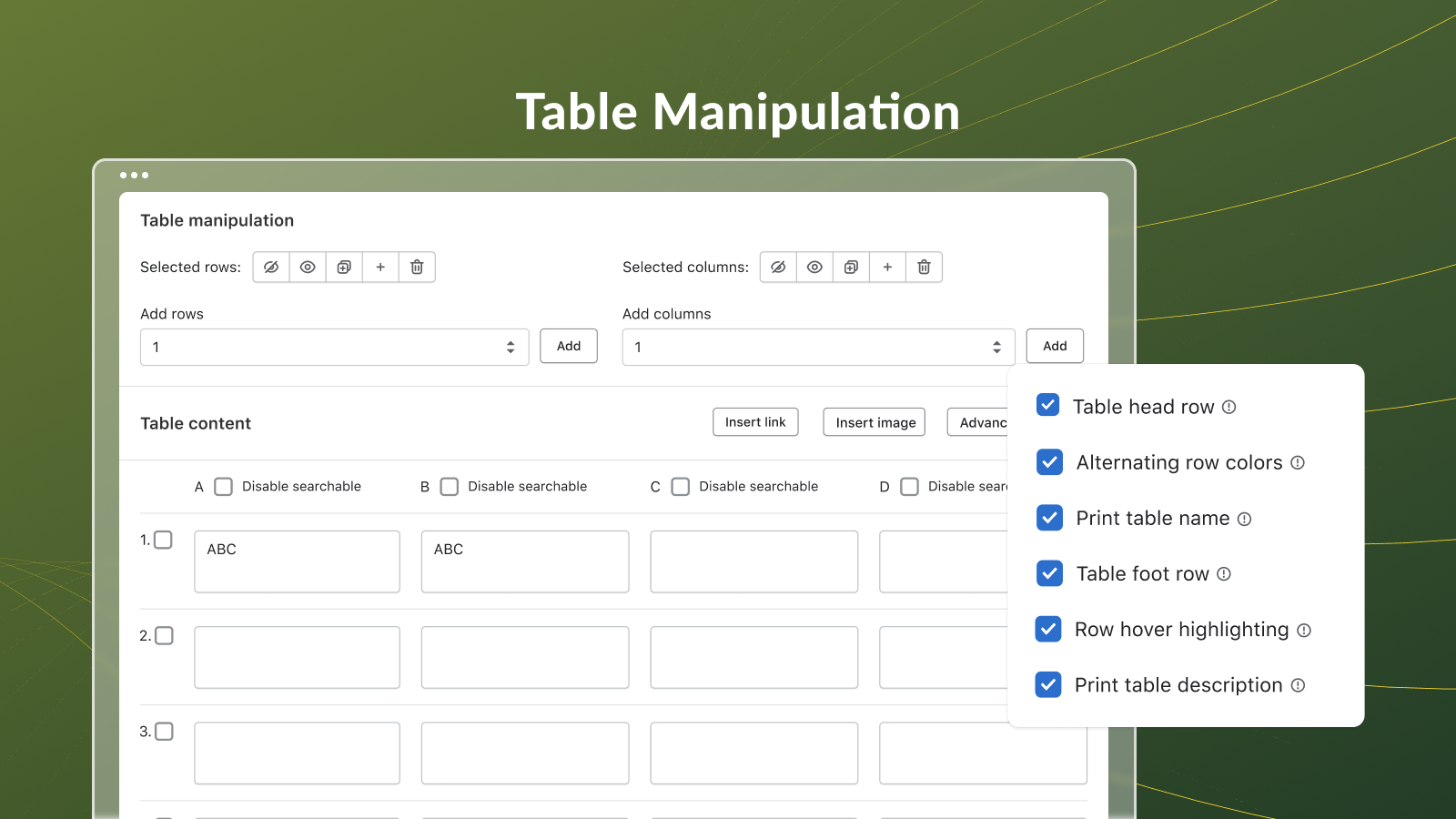Show the selected rows
The image size is (1456, 819).
tap(307, 267)
